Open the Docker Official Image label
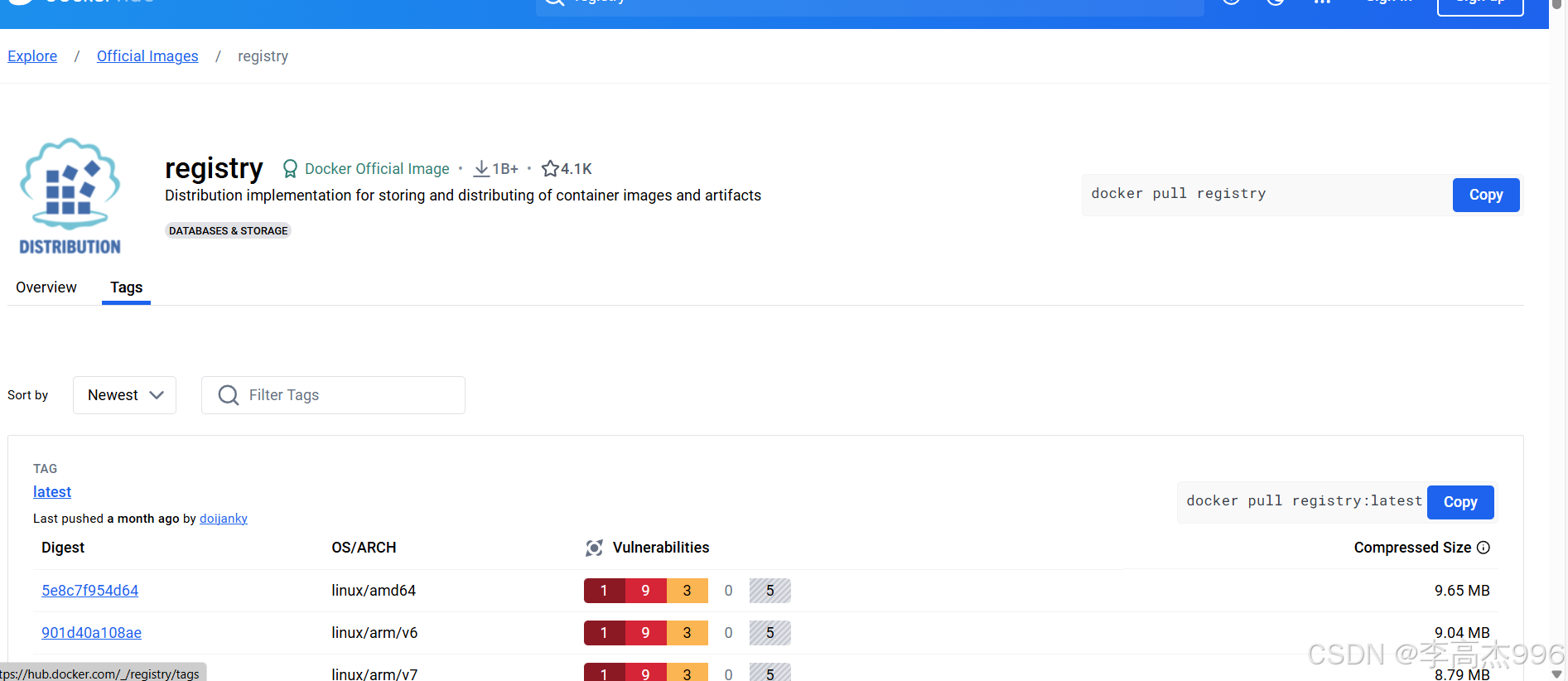The height and width of the screenshot is (681, 1568). pos(377,169)
